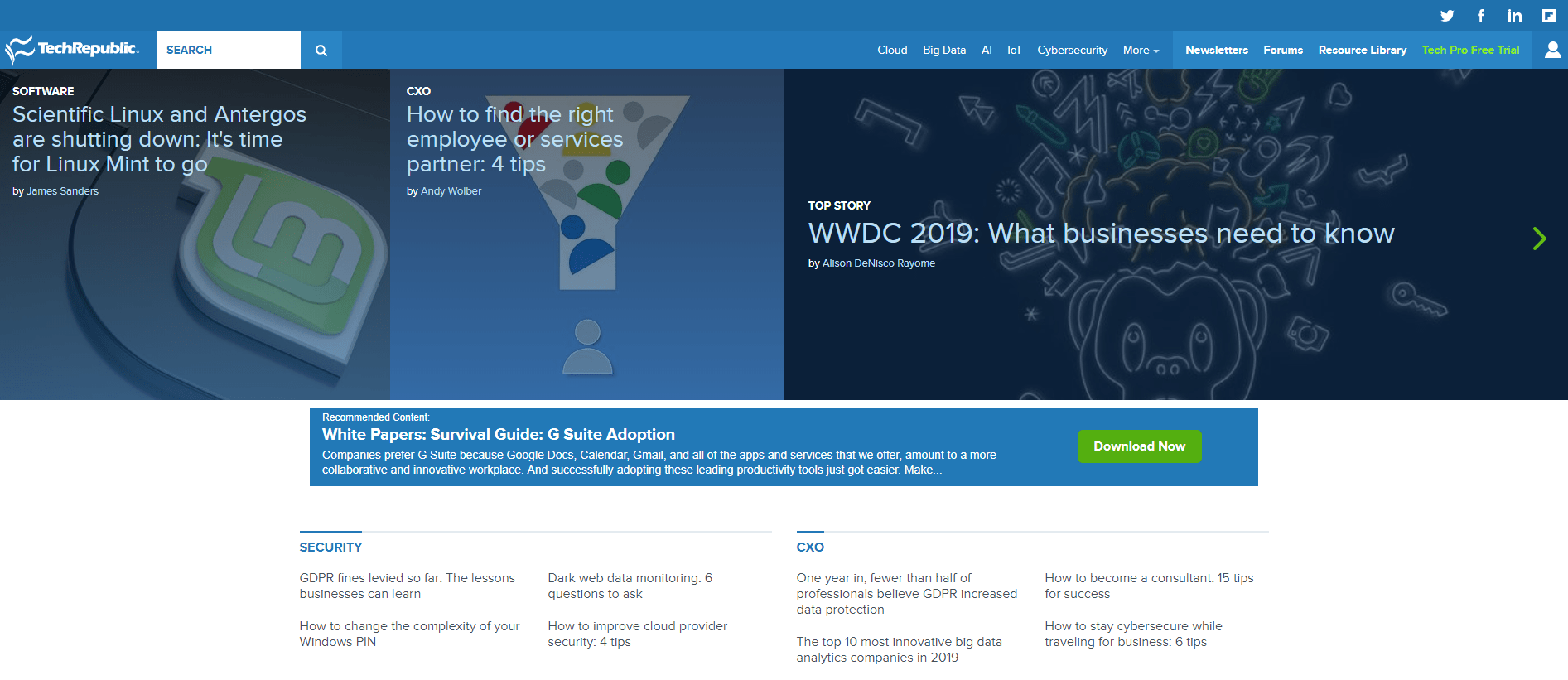Screen dimensions: 1568x680
Task: Read GDPR increased data protection article
Action: coord(907,594)
